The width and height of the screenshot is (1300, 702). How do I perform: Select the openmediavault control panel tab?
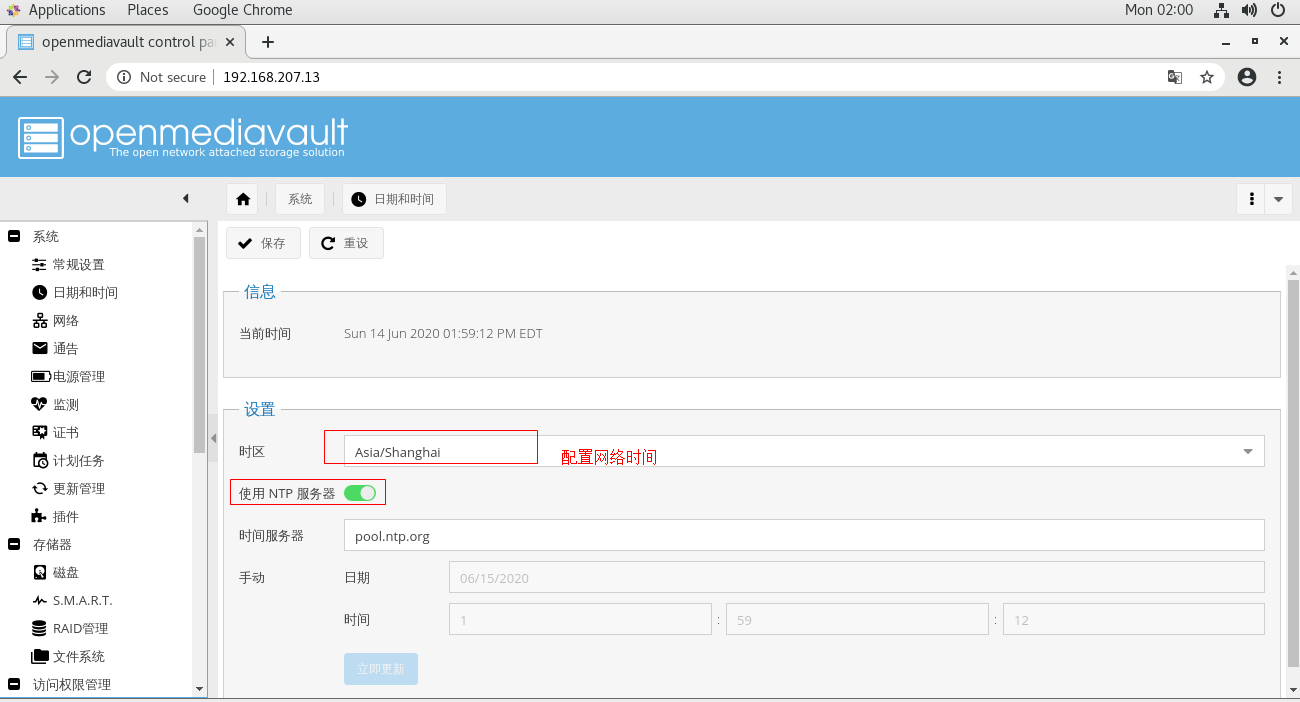point(125,42)
